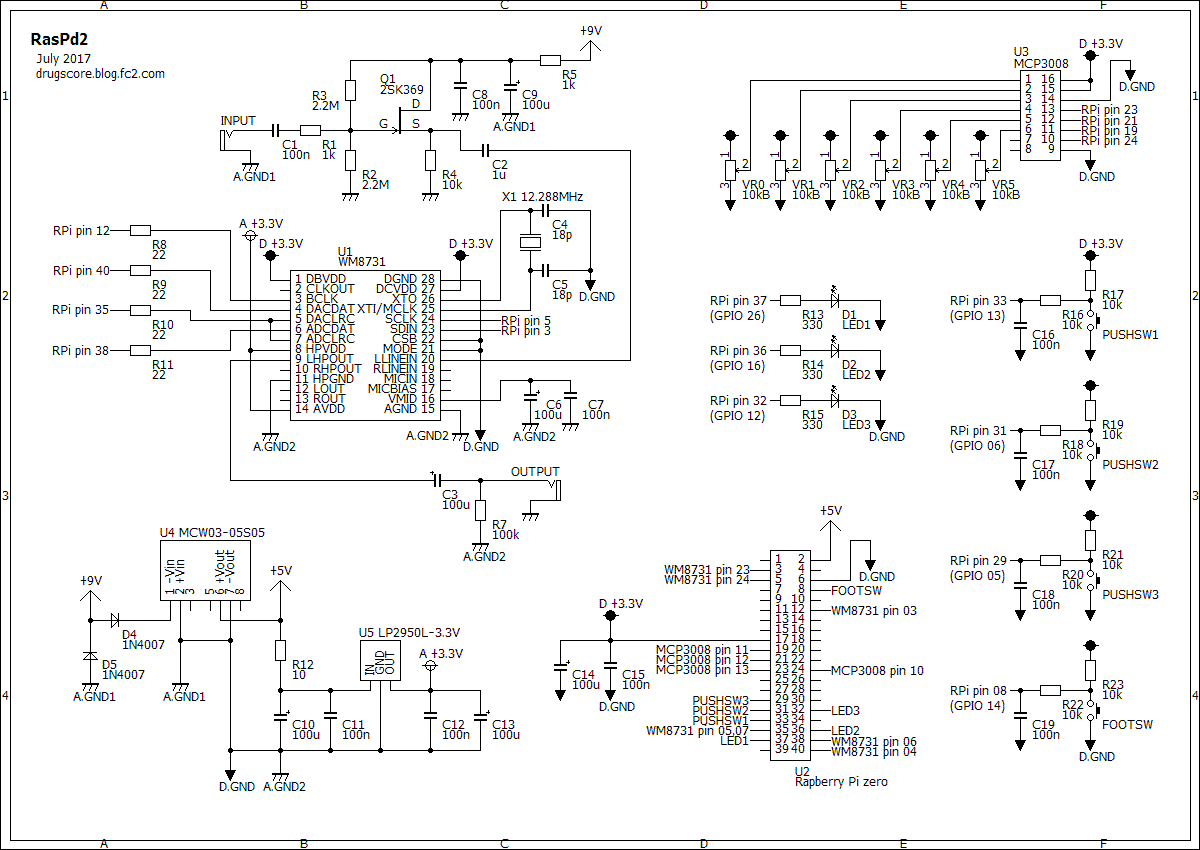Screen dimensions: 1200x850
Task: Select the INPUT jack symbol
Action: [x=228, y=138]
